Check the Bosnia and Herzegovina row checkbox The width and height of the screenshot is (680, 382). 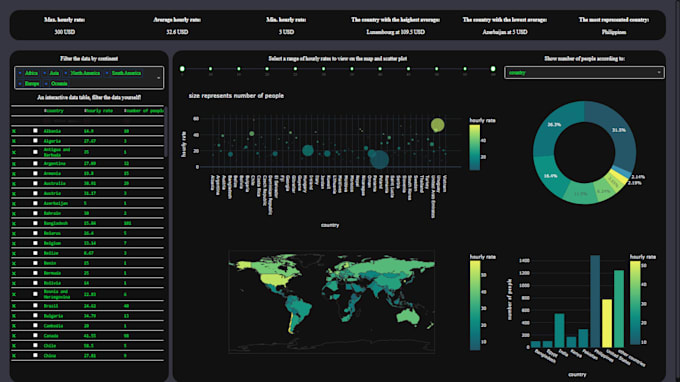pyautogui.click(x=35, y=294)
